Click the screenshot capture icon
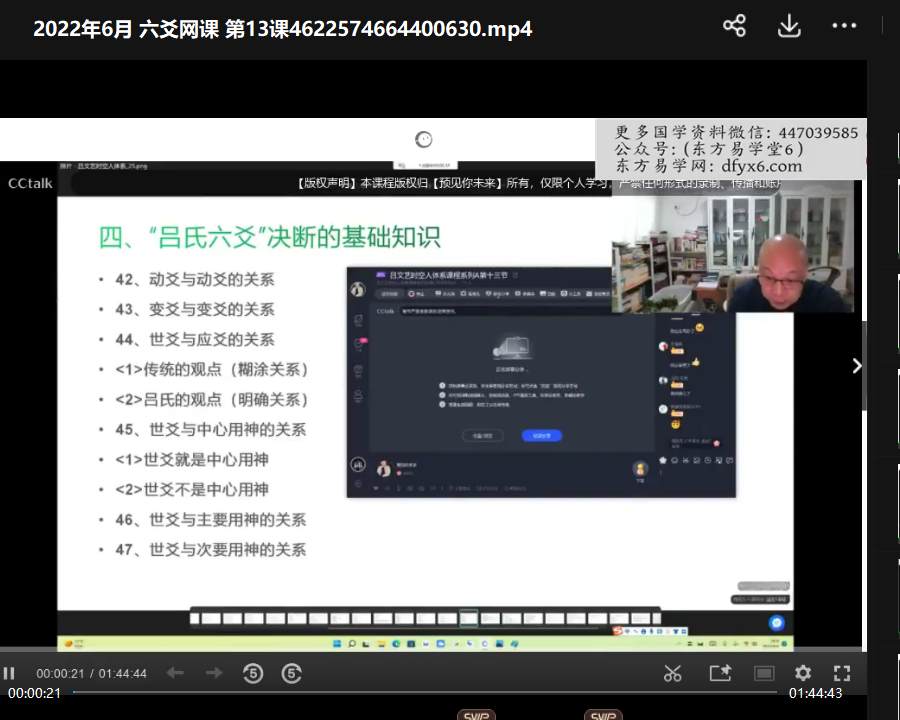This screenshot has height=720, width=900. pyautogui.click(x=720, y=673)
